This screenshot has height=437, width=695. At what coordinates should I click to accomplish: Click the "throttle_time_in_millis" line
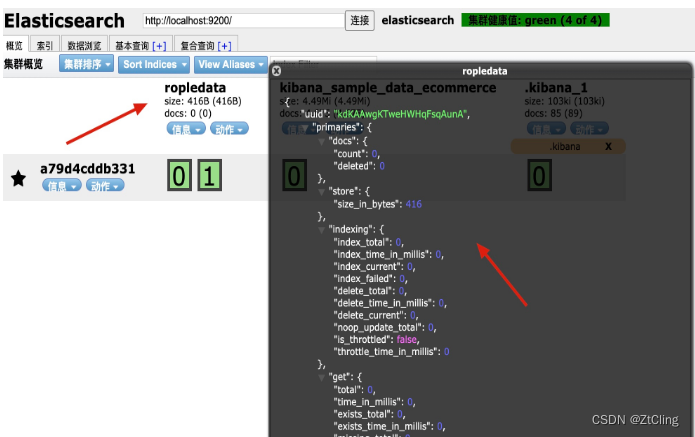click(391, 352)
